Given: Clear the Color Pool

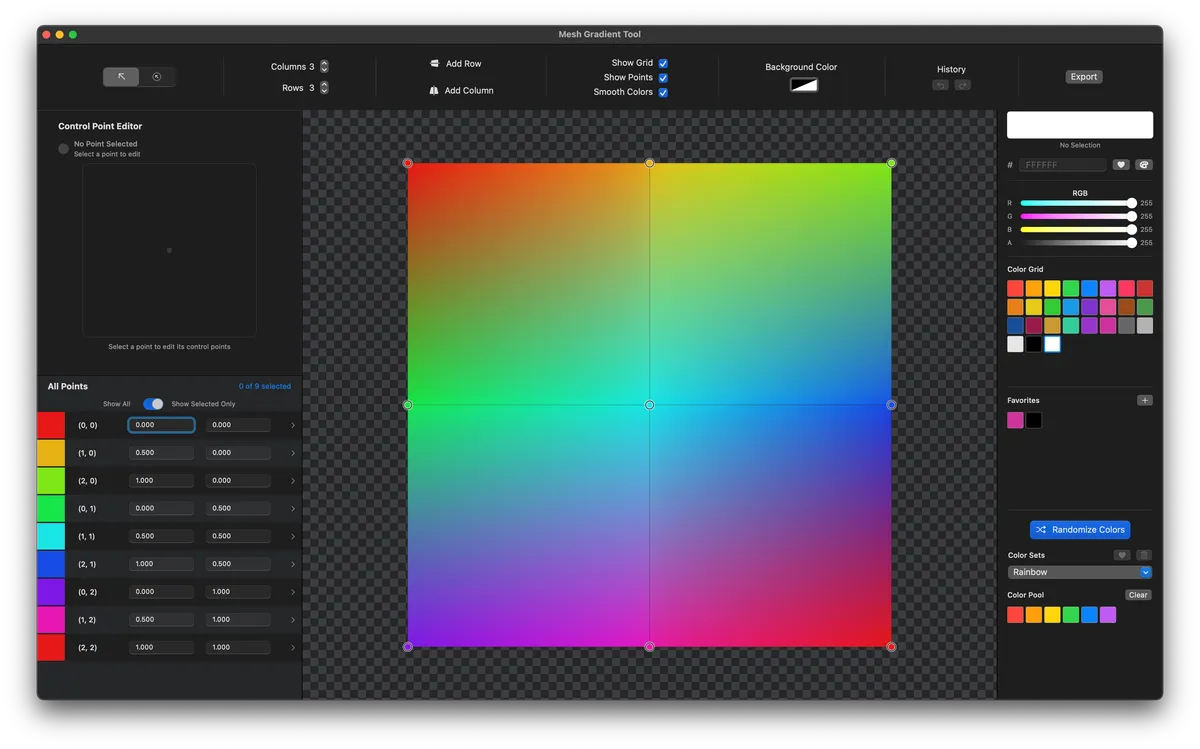Looking at the screenshot, I should [1138, 595].
